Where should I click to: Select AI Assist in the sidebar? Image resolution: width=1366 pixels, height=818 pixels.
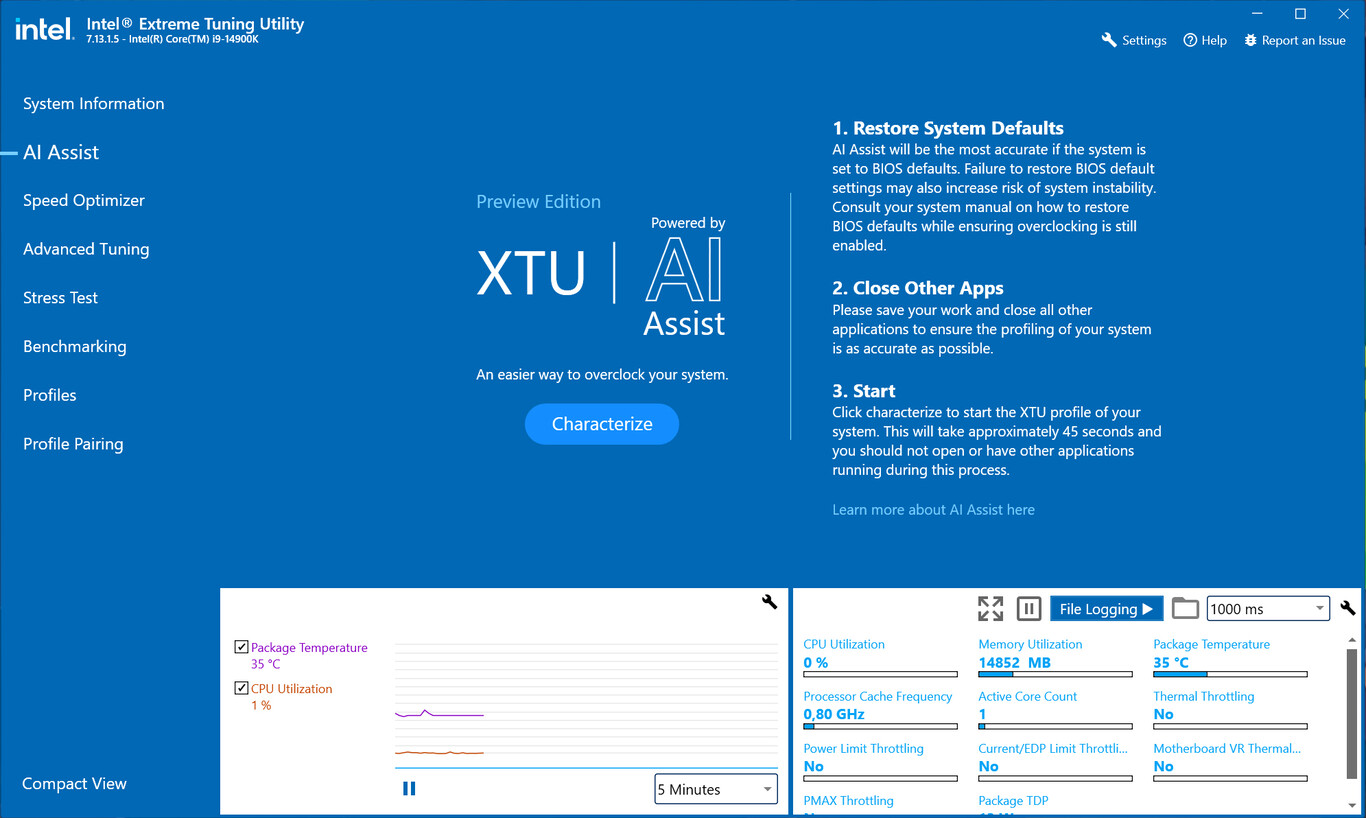(x=61, y=152)
